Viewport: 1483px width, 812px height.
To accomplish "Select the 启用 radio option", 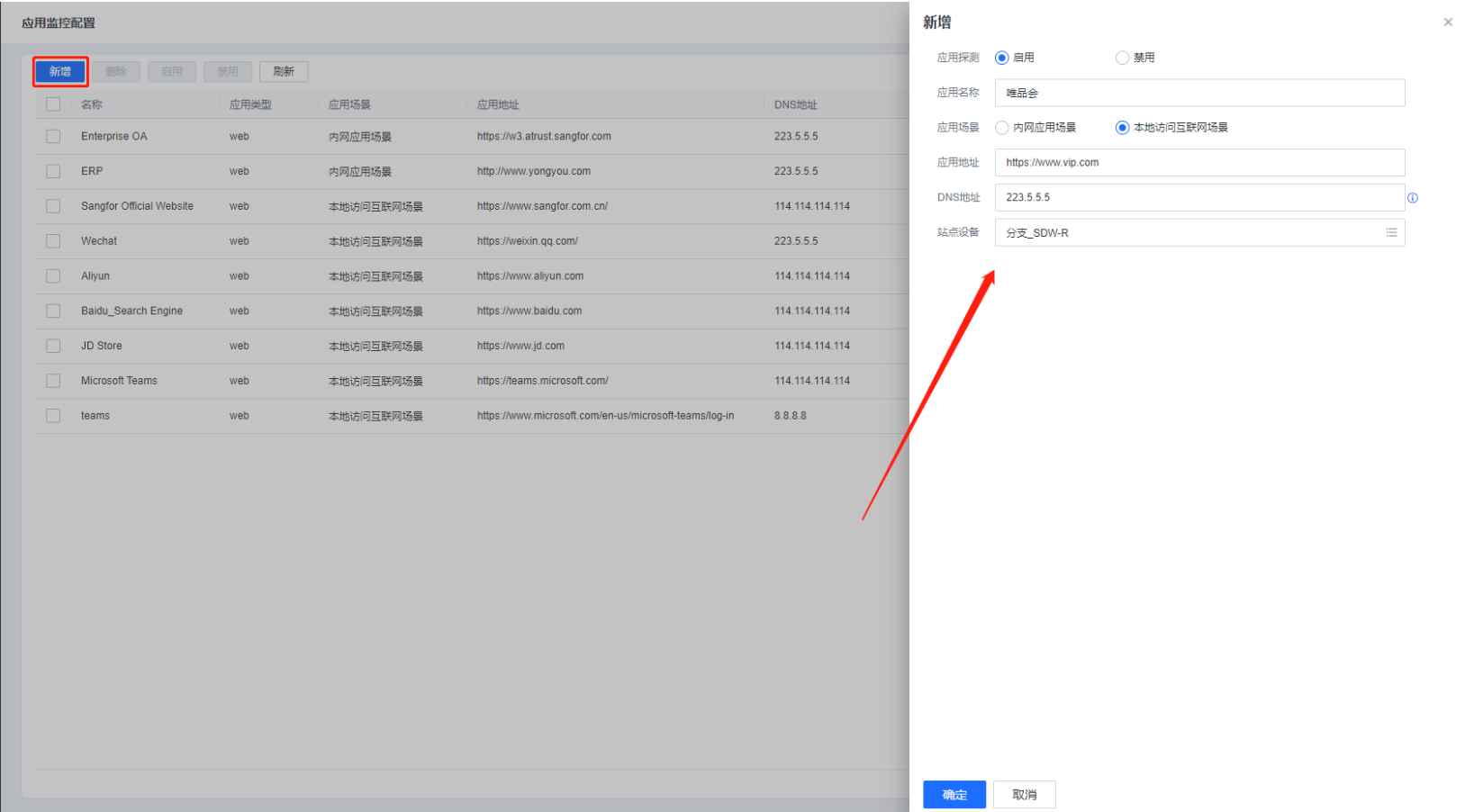I will 1001,58.
